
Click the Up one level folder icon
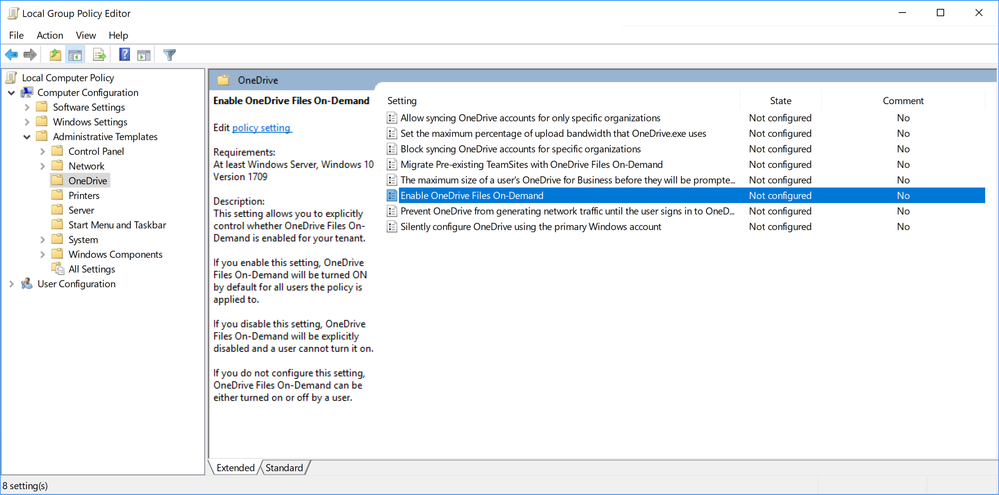(x=56, y=55)
